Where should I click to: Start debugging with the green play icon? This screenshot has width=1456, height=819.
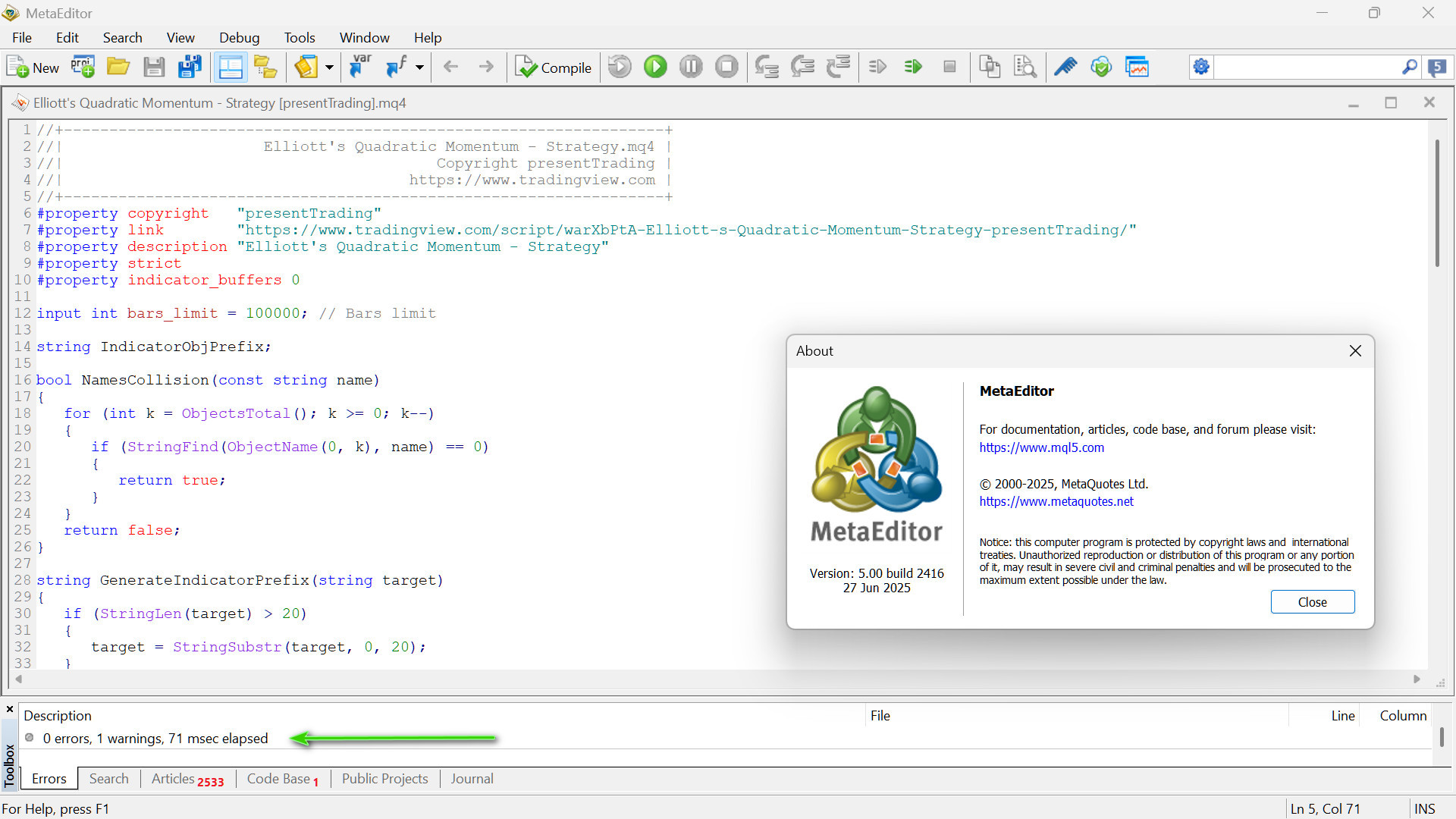tap(655, 67)
